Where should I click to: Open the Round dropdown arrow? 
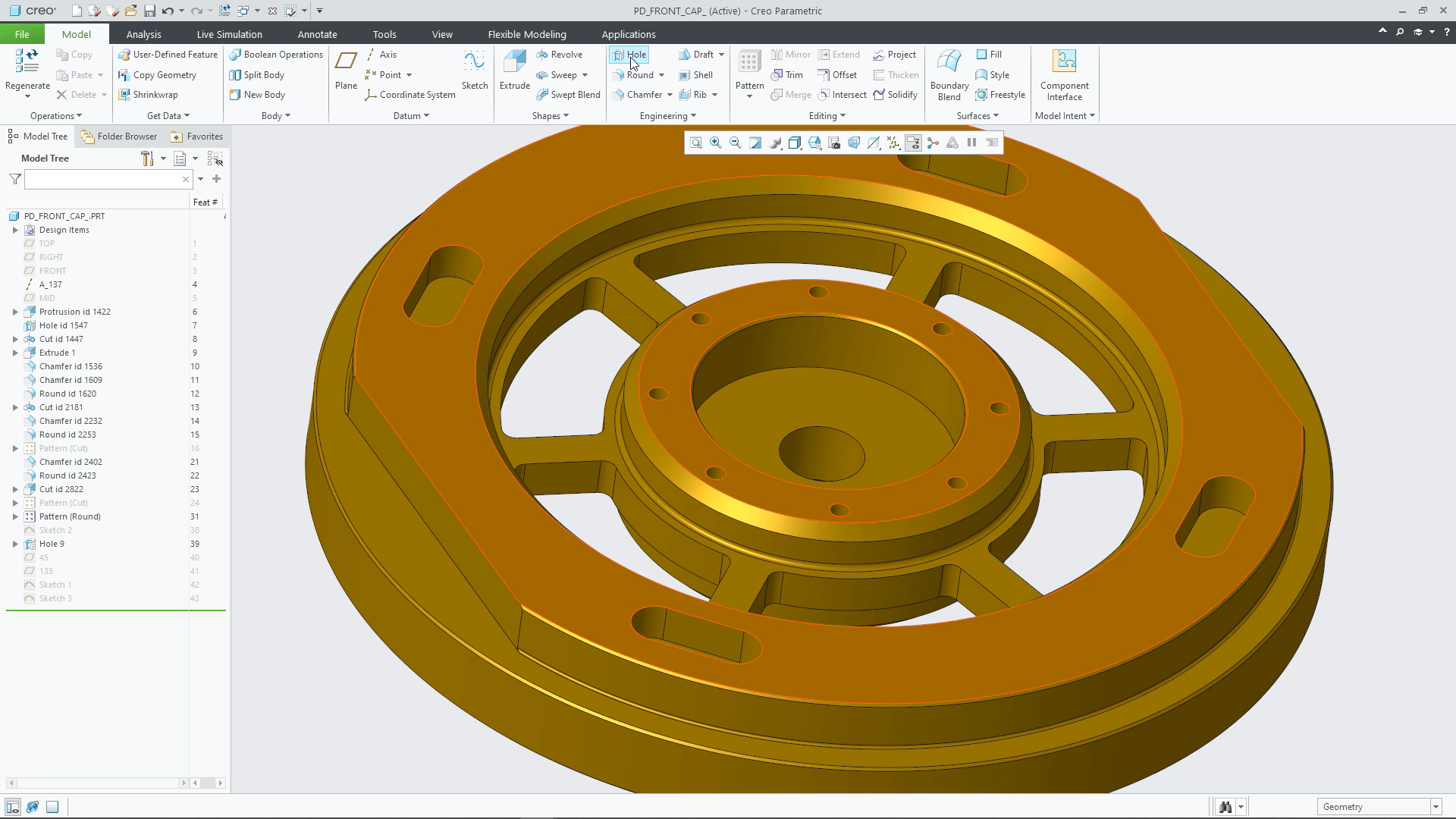click(661, 75)
